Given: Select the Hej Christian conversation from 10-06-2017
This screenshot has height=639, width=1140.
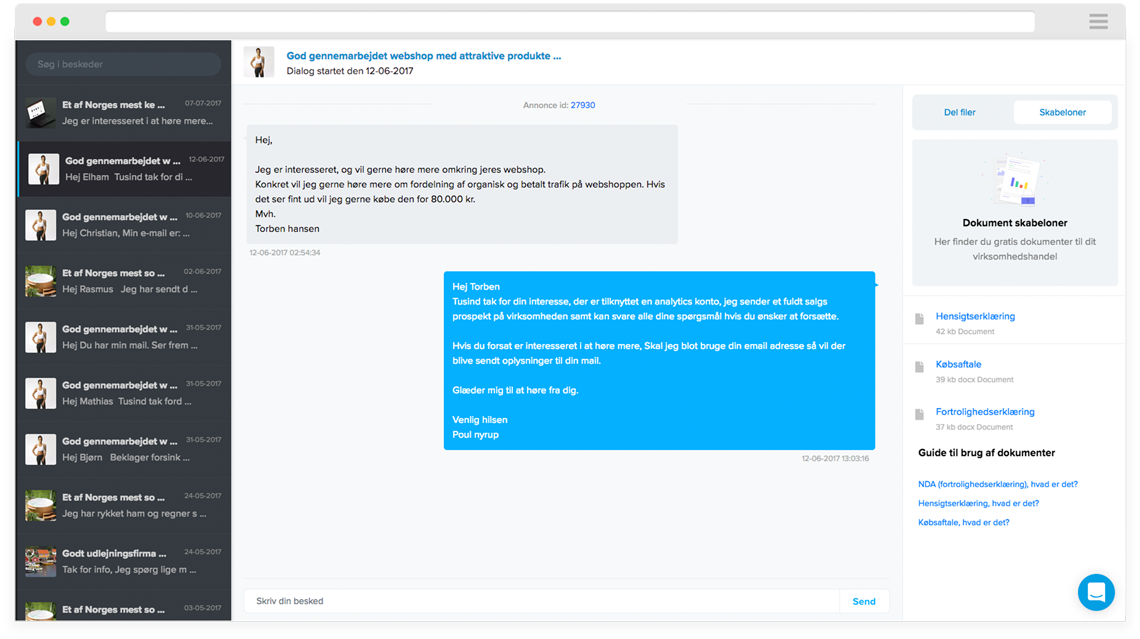Looking at the screenshot, I should tap(124, 224).
